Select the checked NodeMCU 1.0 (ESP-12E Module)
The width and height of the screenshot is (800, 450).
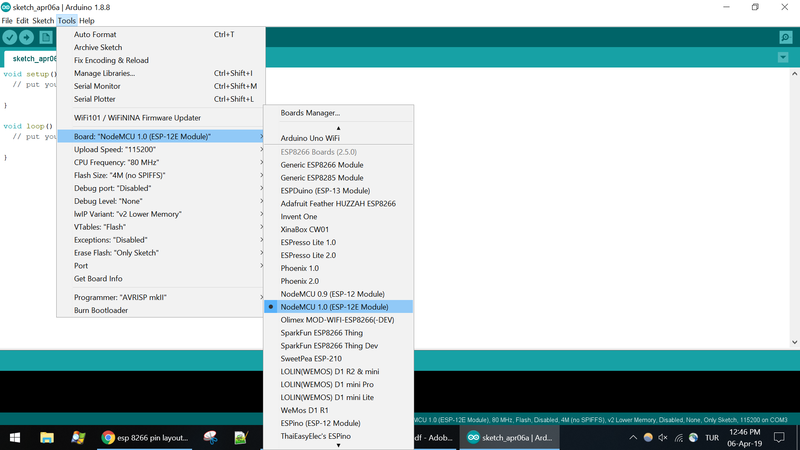tap(338, 307)
